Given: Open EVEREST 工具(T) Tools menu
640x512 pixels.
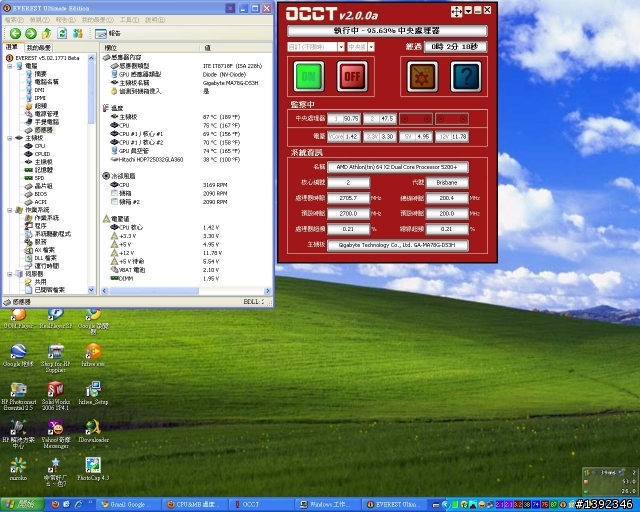Looking at the screenshot, I should tap(129, 20).
